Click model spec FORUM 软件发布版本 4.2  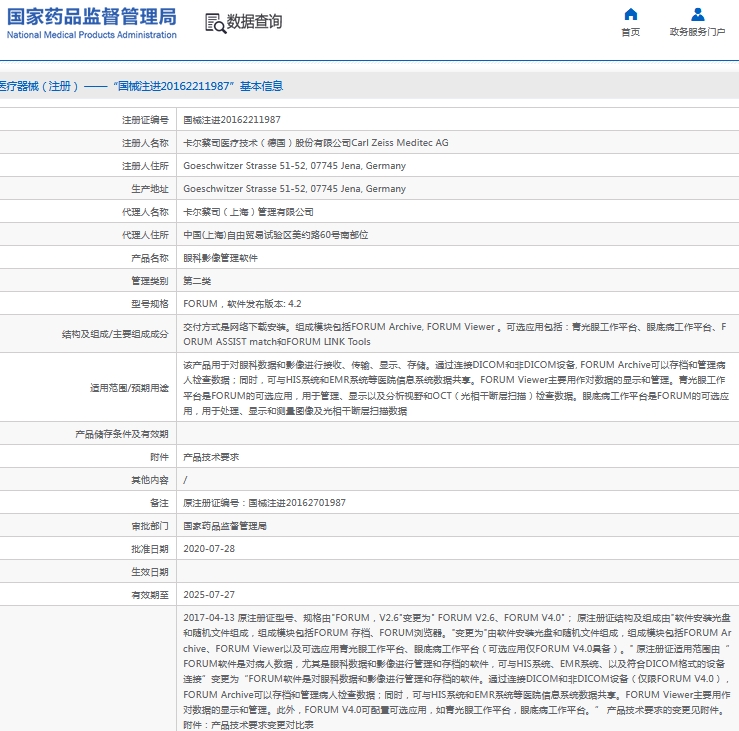click(242, 304)
